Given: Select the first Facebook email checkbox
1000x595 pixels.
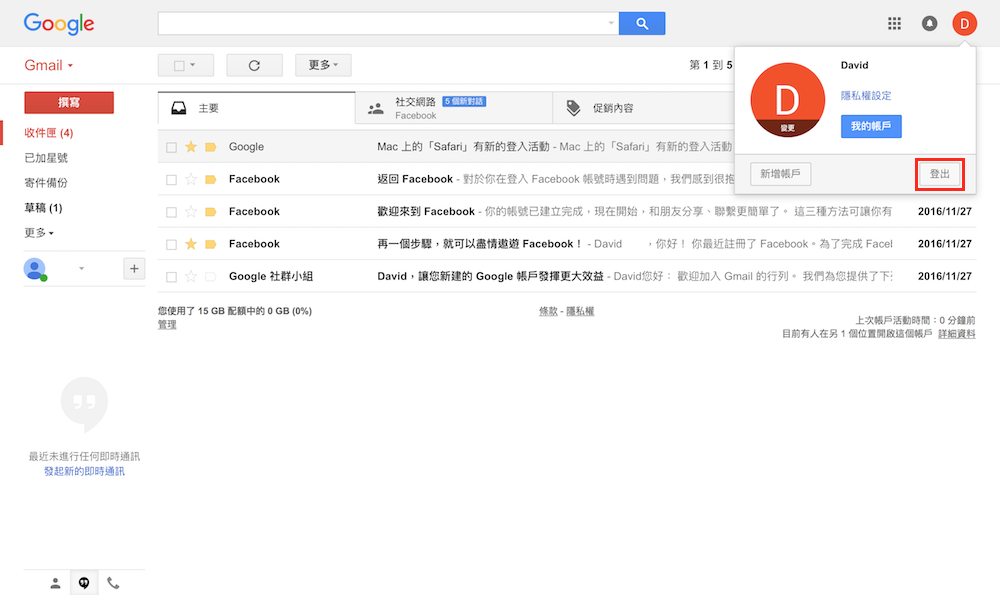Looking at the screenshot, I should click(172, 180).
